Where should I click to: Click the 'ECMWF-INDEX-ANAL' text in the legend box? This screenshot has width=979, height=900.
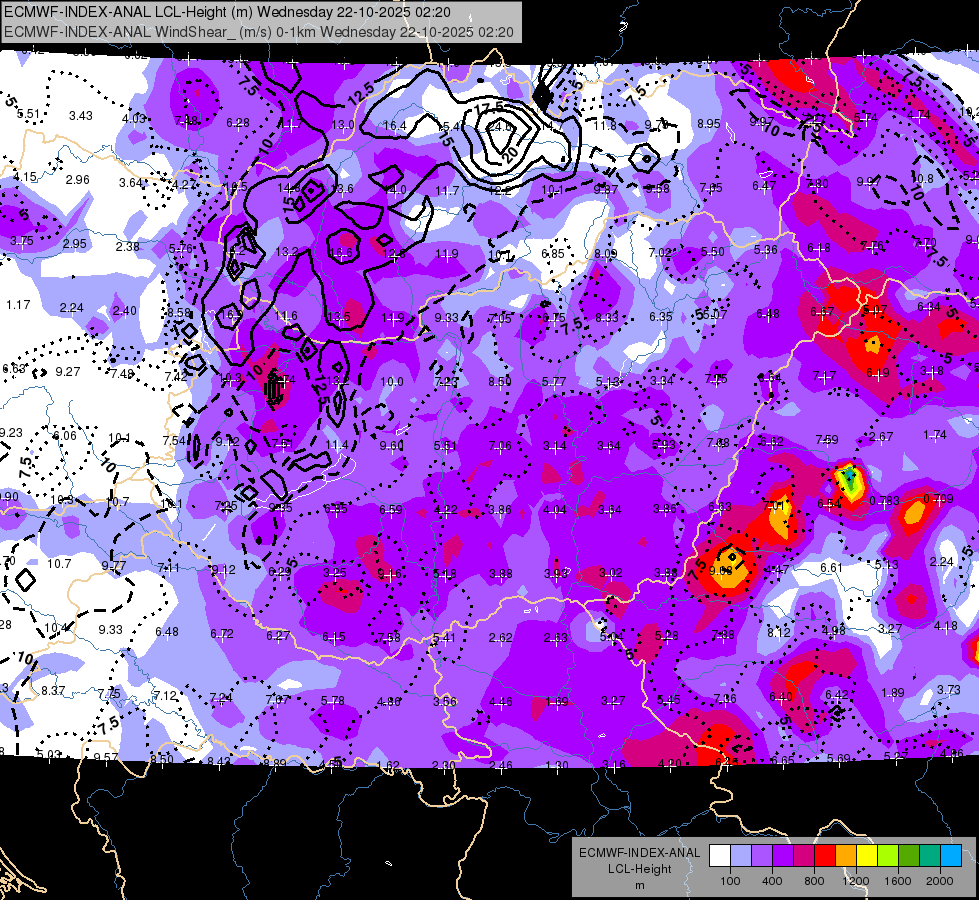pos(640,853)
